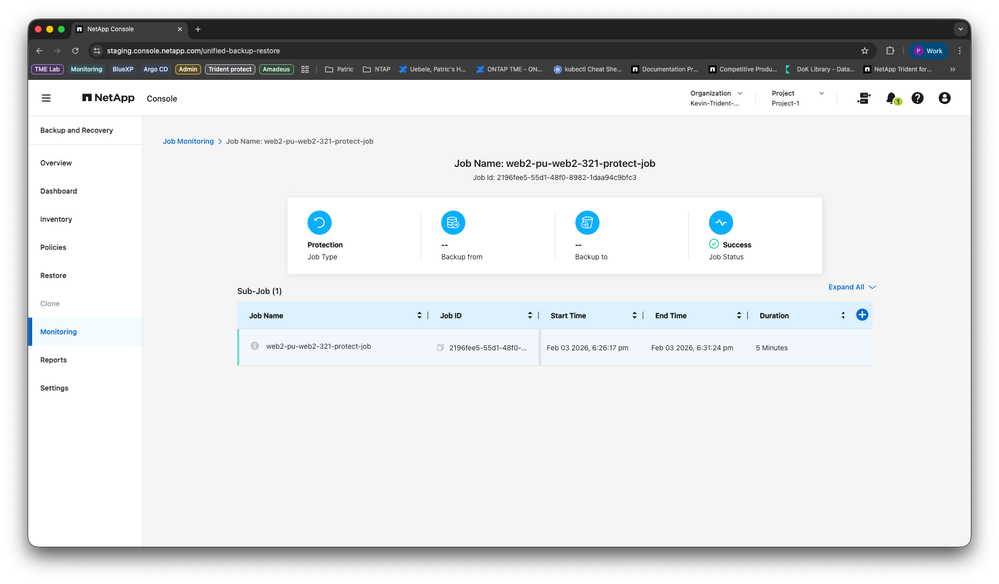This screenshot has height=584, width=999.
Task: Click the green Success checkmark icon
Action: (x=714, y=244)
